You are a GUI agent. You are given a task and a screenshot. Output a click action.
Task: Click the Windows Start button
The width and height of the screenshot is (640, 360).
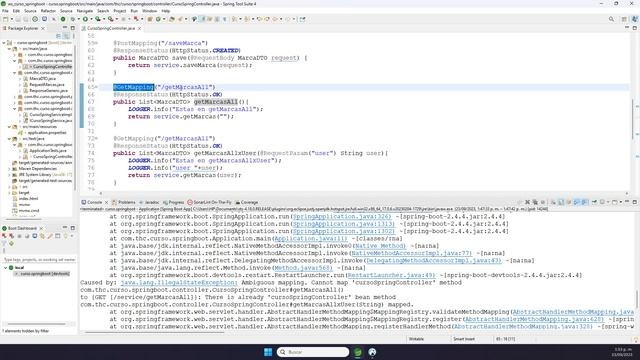click(268, 352)
